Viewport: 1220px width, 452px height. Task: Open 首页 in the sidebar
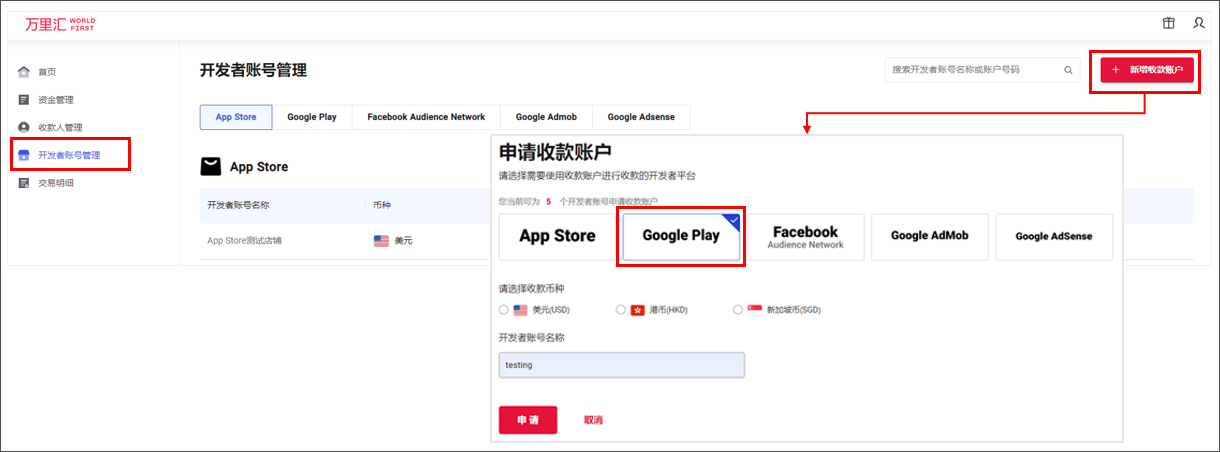coord(47,72)
